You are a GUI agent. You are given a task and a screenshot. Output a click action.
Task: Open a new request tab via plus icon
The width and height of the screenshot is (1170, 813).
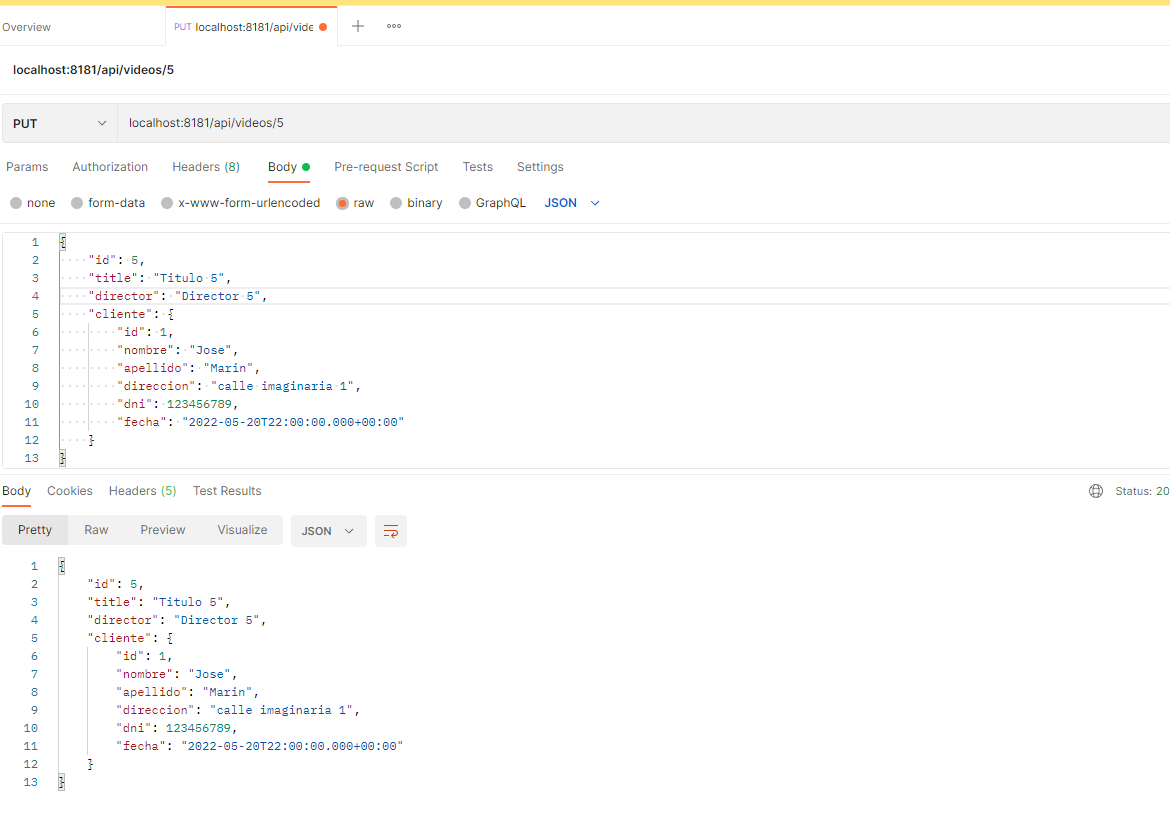coord(358,26)
